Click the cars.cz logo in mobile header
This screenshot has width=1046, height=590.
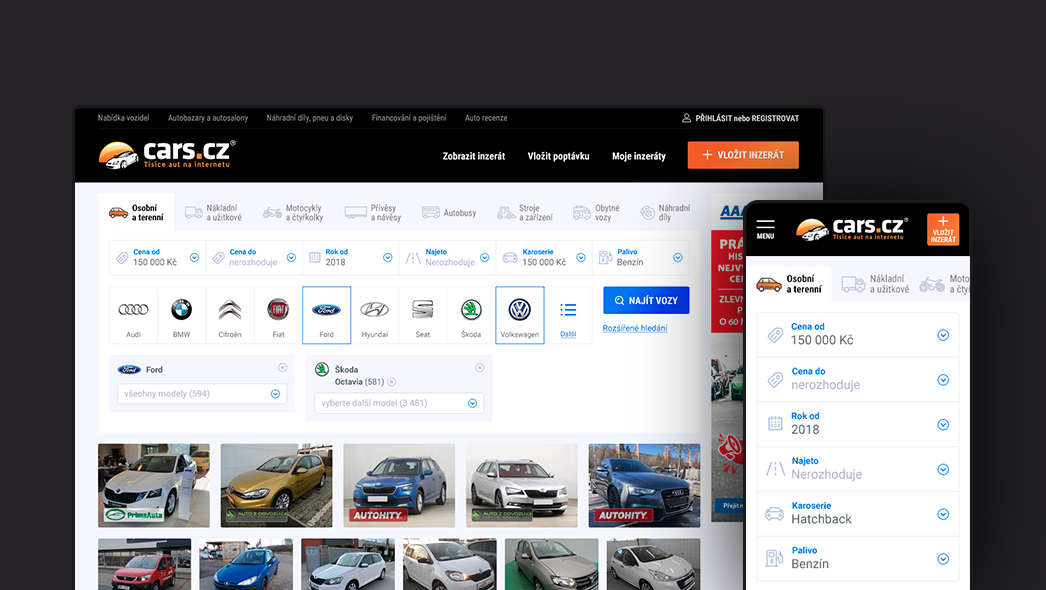(x=852, y=229)
